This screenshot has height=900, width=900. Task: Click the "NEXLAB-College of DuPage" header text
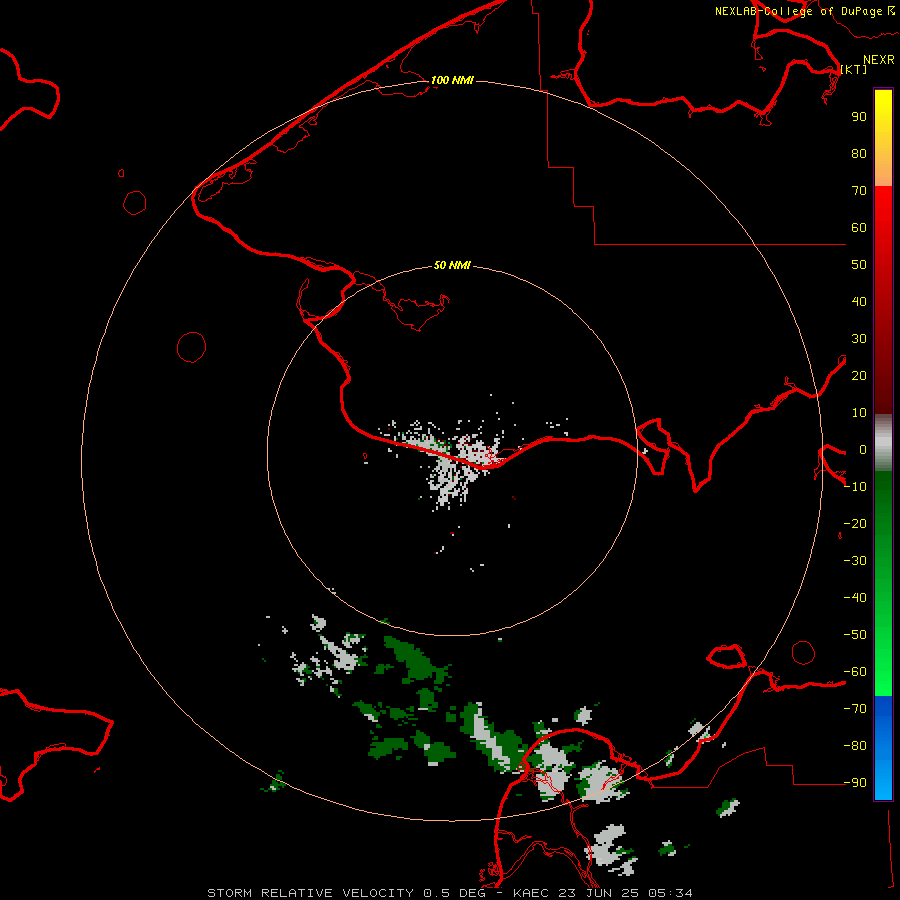(x=799, y=11)
